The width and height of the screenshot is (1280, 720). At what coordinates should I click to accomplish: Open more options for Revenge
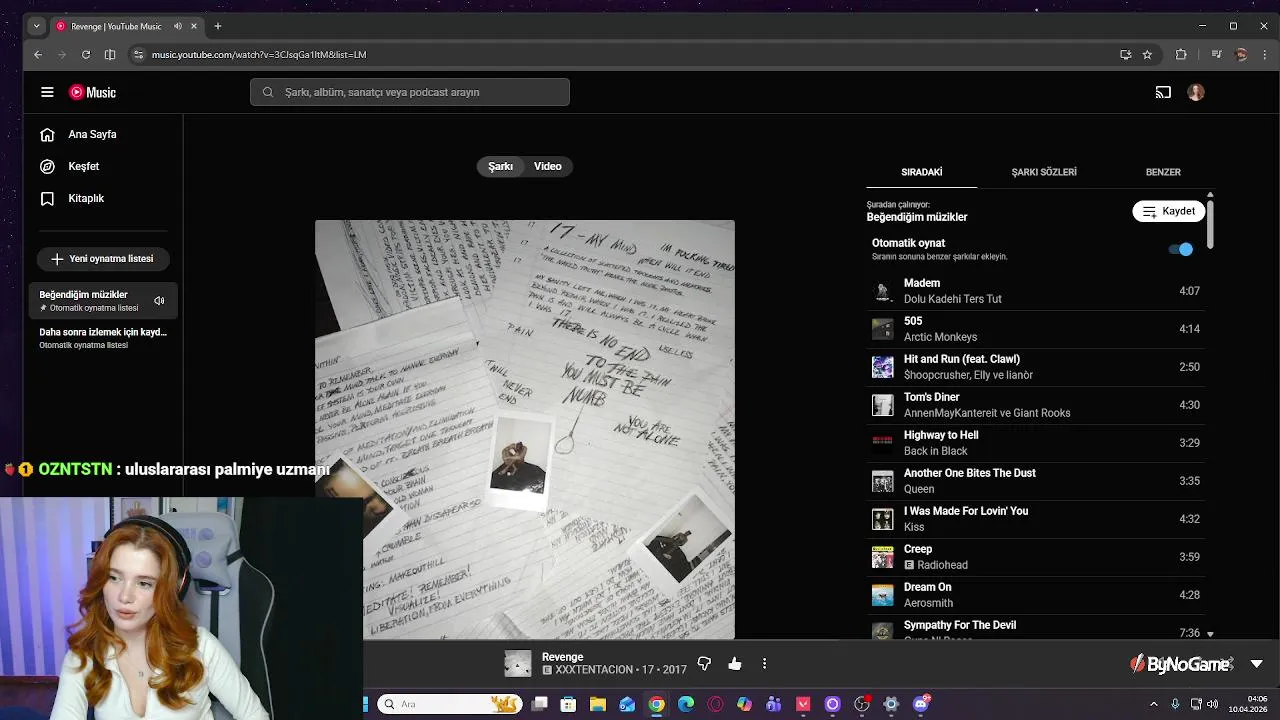coord(764,663)
